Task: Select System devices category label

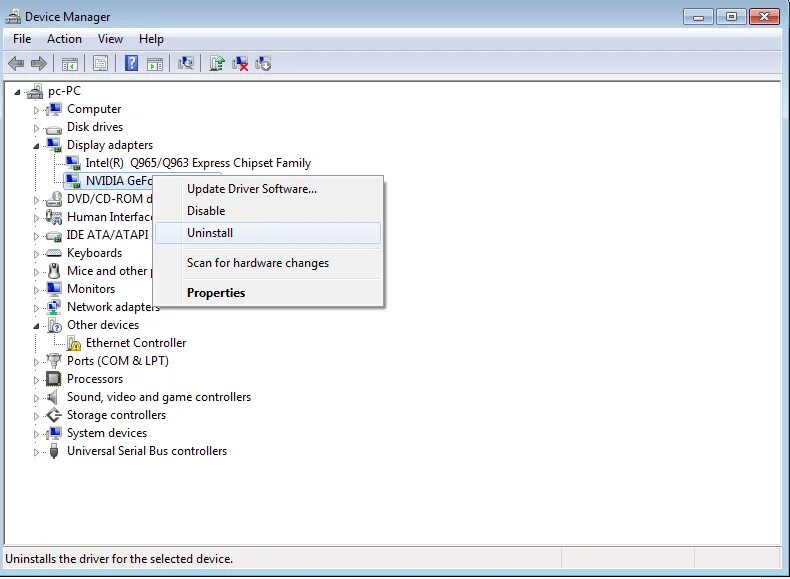Action: tap(107, 433)
